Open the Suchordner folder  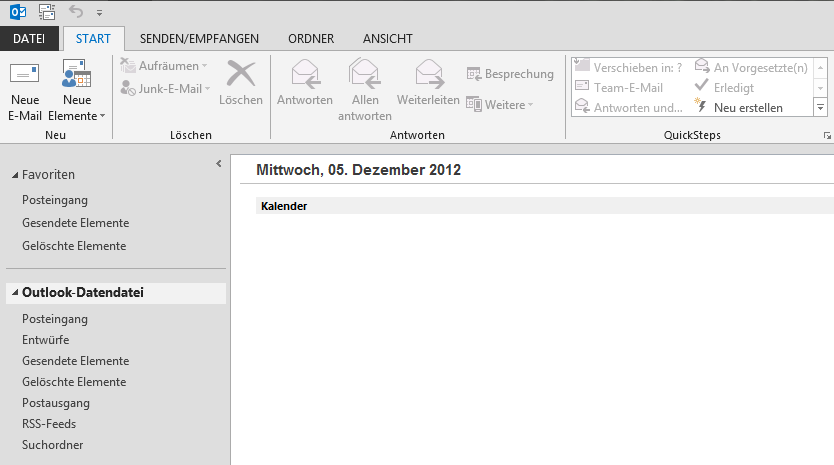pyautogui.click(x=53, y=445)
